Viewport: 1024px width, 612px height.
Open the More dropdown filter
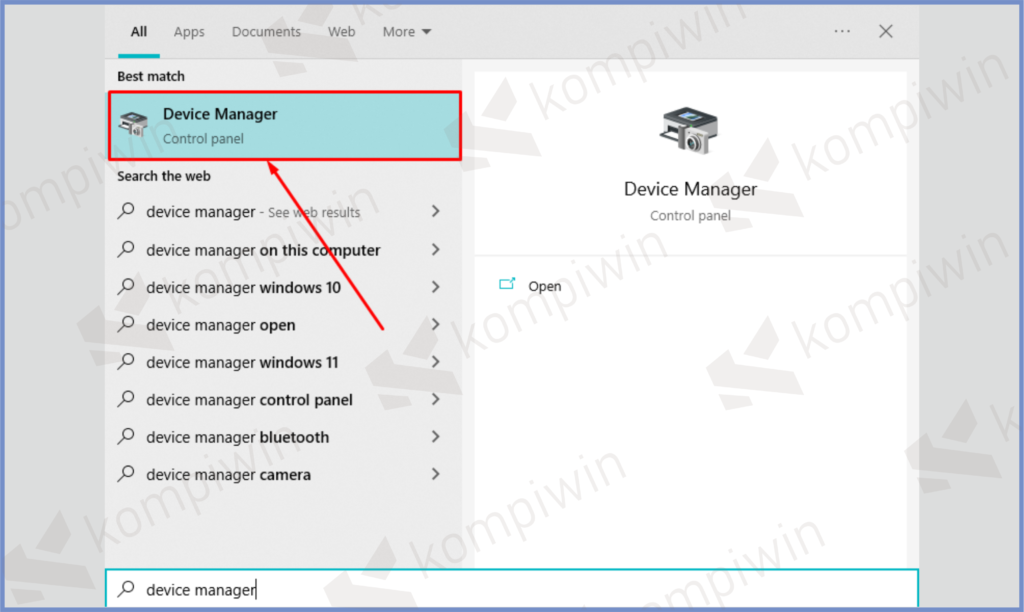point(406,32)
